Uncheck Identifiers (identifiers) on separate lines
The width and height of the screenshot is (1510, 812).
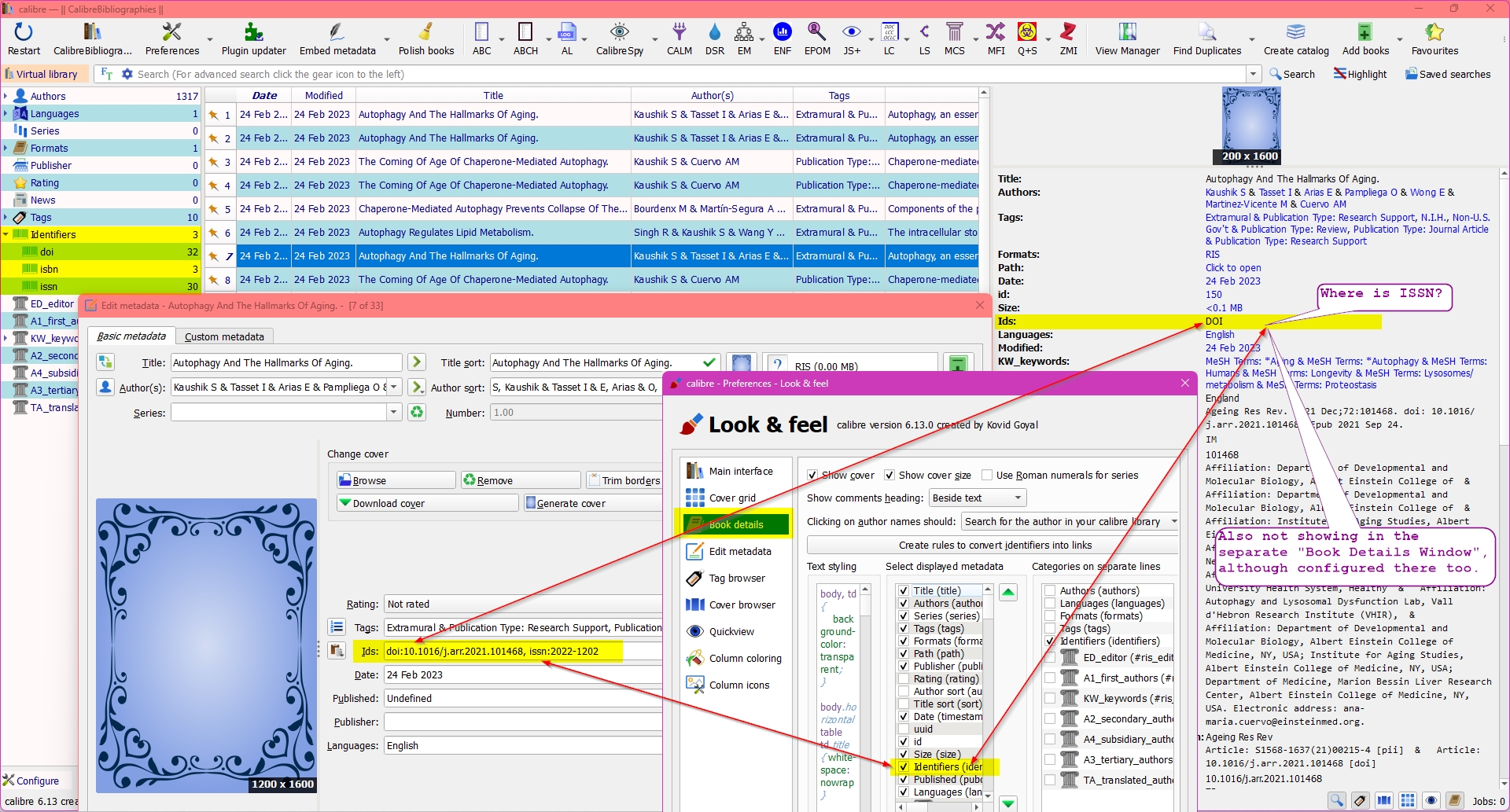pyautogui.click(x=1050, y=641)
